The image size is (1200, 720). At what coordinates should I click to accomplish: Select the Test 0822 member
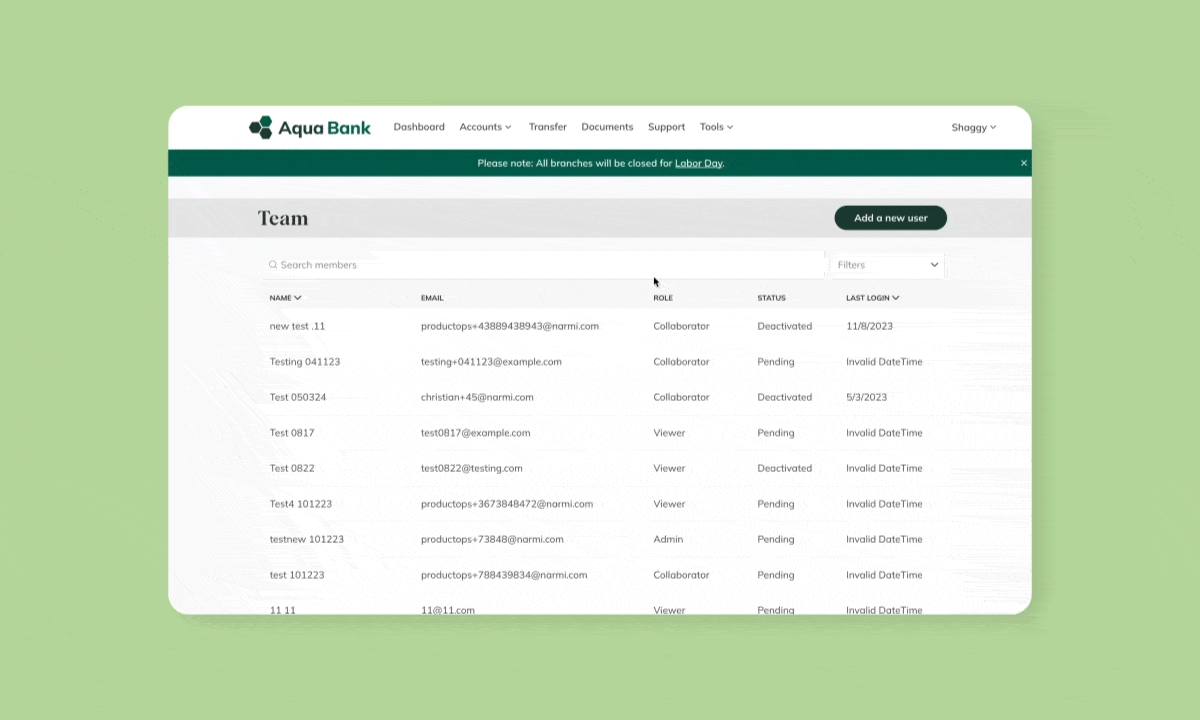point(291,468)
